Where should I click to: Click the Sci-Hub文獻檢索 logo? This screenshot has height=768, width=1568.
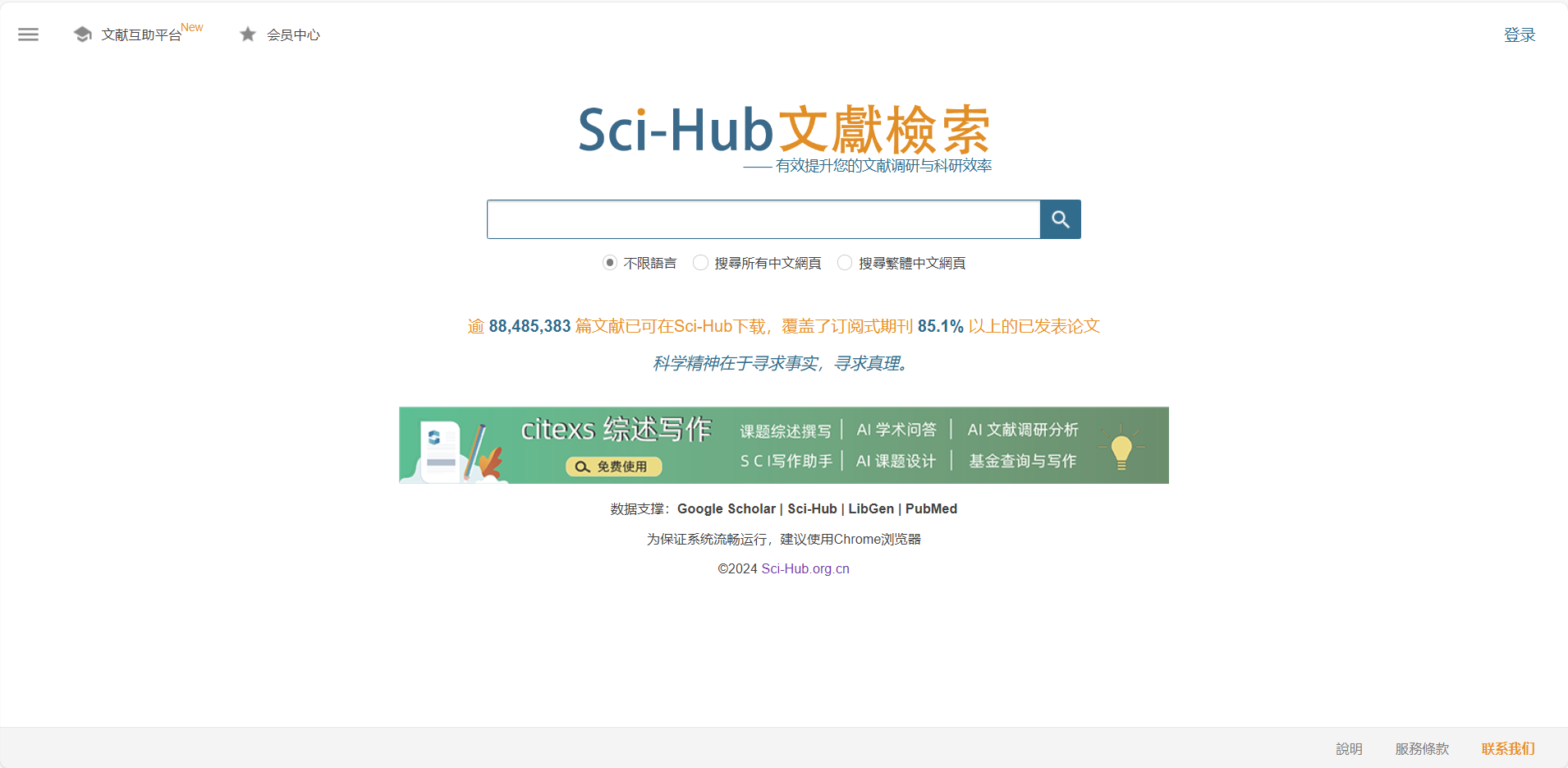(784, 130)
